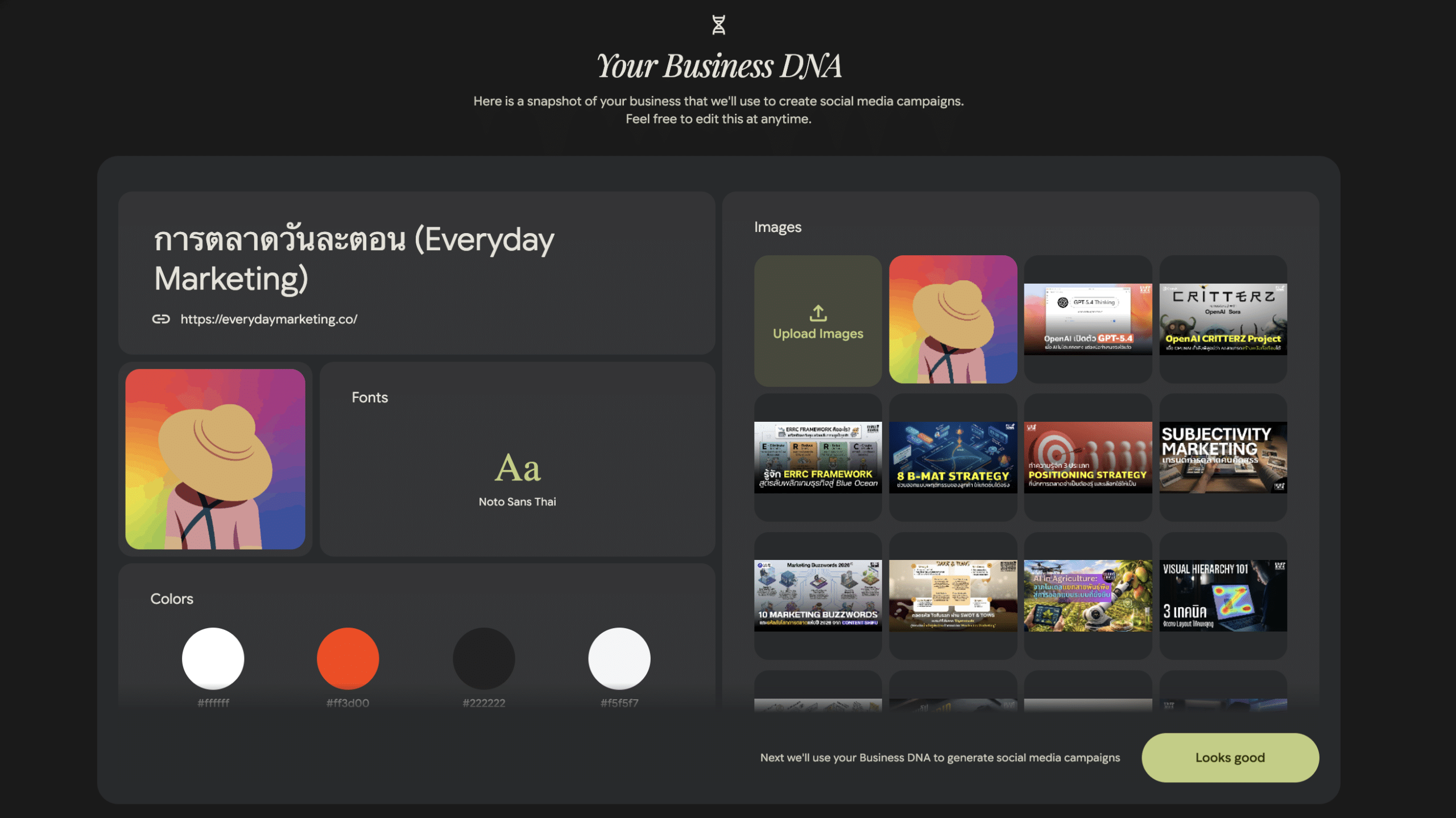
Task: Click the Subjectivity Marketing thumbnail
Action: tap(1223, 457)
